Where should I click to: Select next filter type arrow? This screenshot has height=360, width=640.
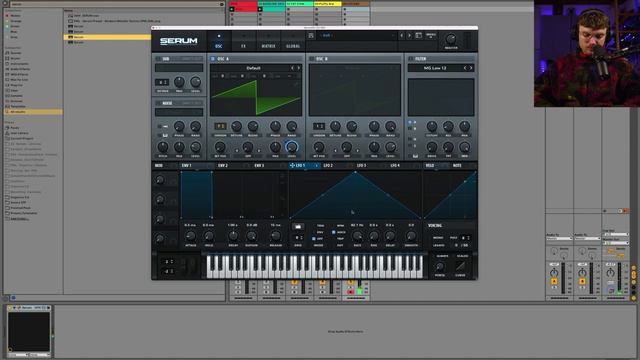pyautogui.click(x=471, y=68)
